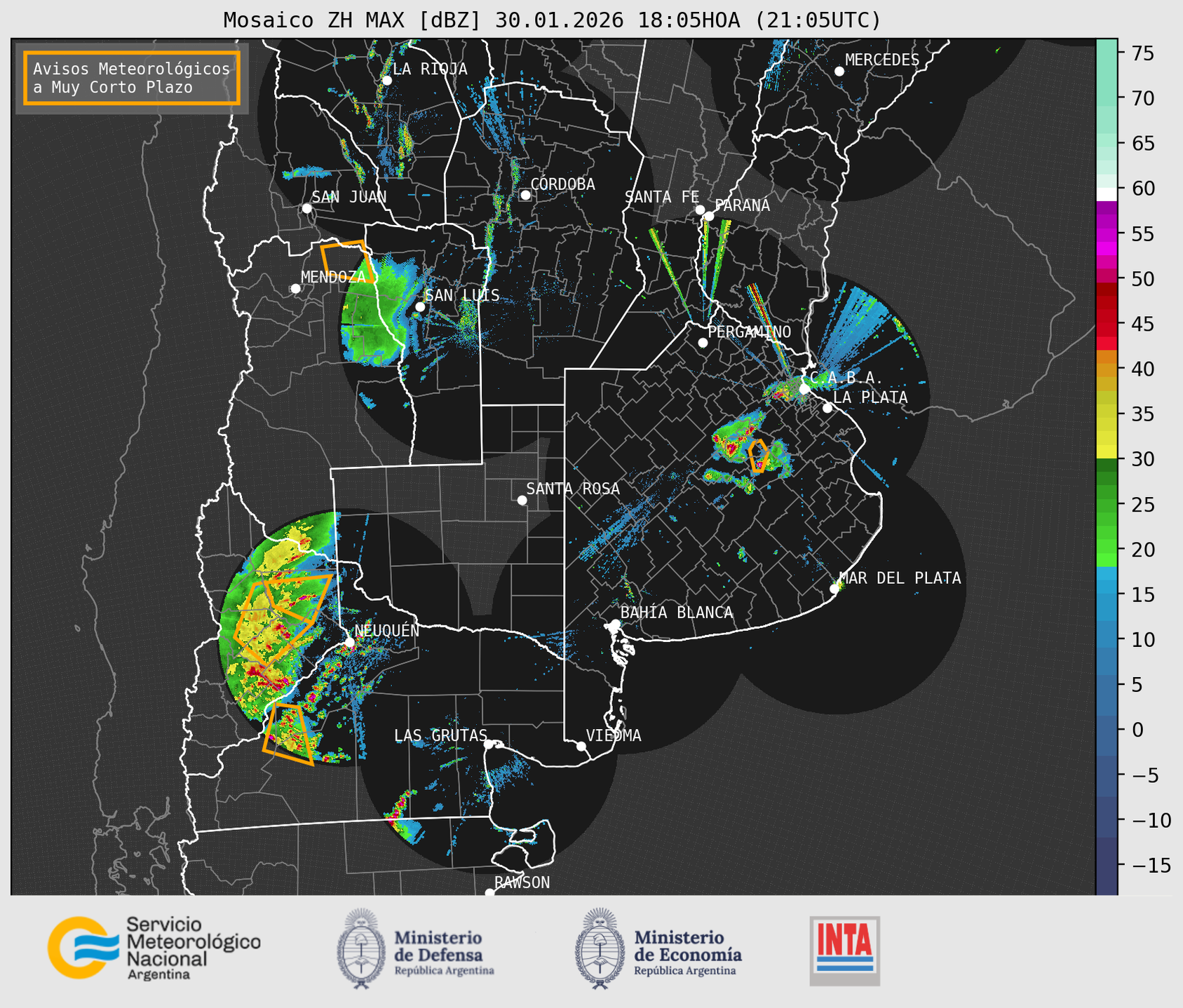The height and width of the screenshot is (1008, 1183).
Task: Click the "0" value on the color scale
Action: (1137, 730)
